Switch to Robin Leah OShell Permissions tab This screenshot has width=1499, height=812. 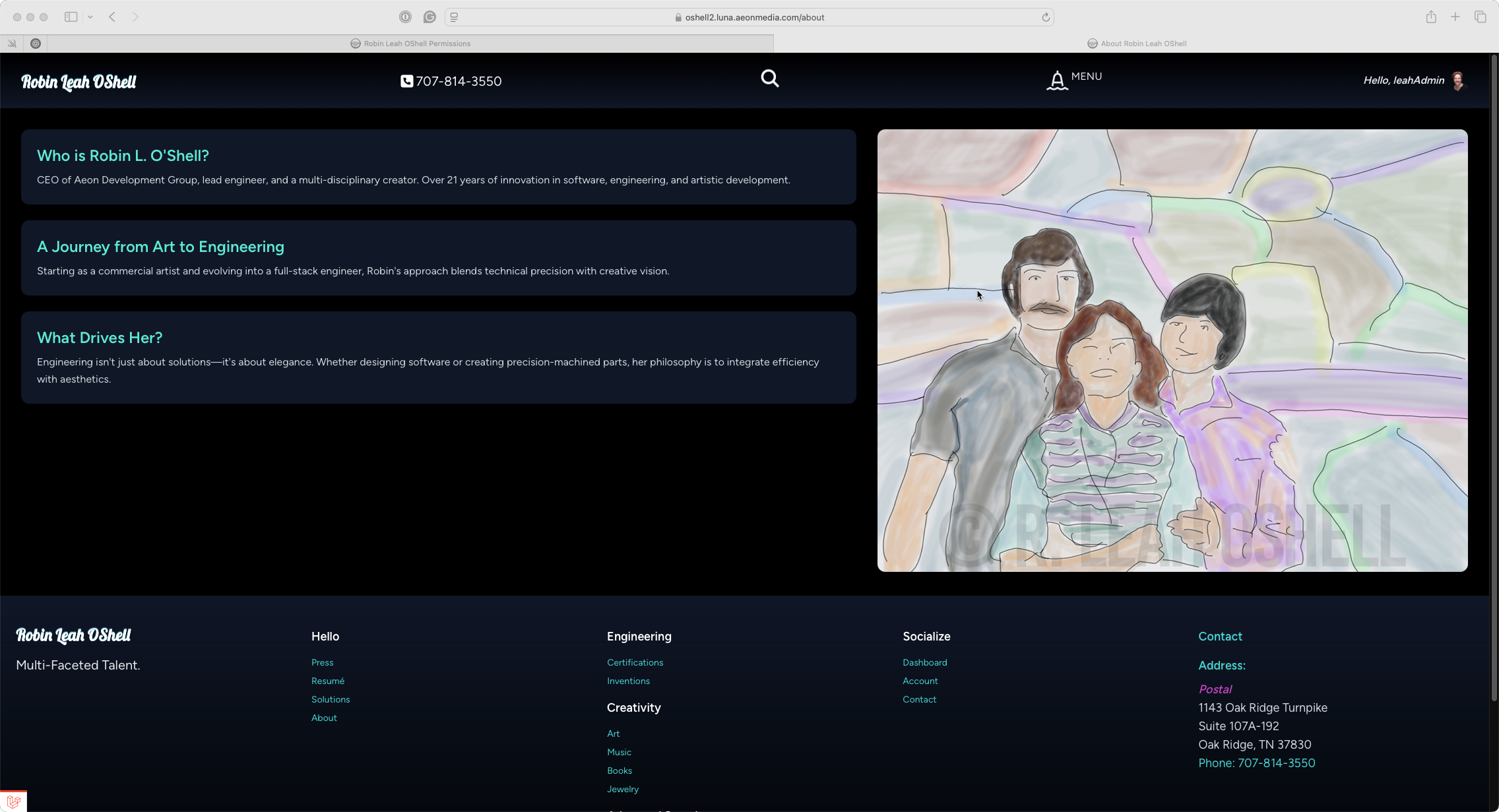(x=417, y=44)
